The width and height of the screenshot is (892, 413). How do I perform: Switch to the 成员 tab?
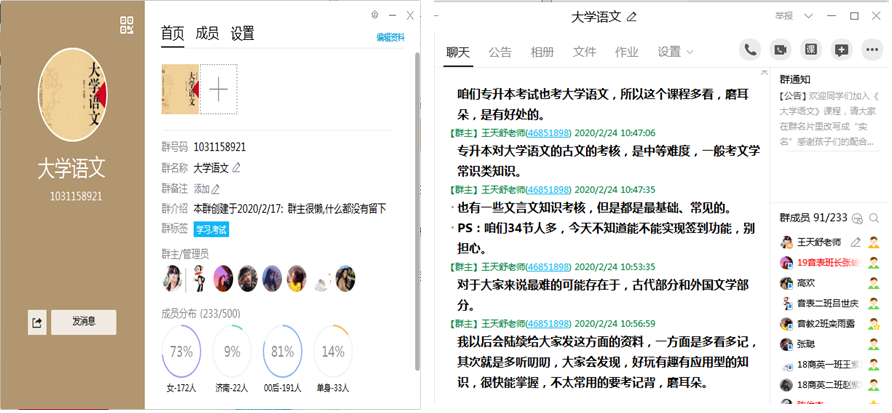click(x=207, y=33)
